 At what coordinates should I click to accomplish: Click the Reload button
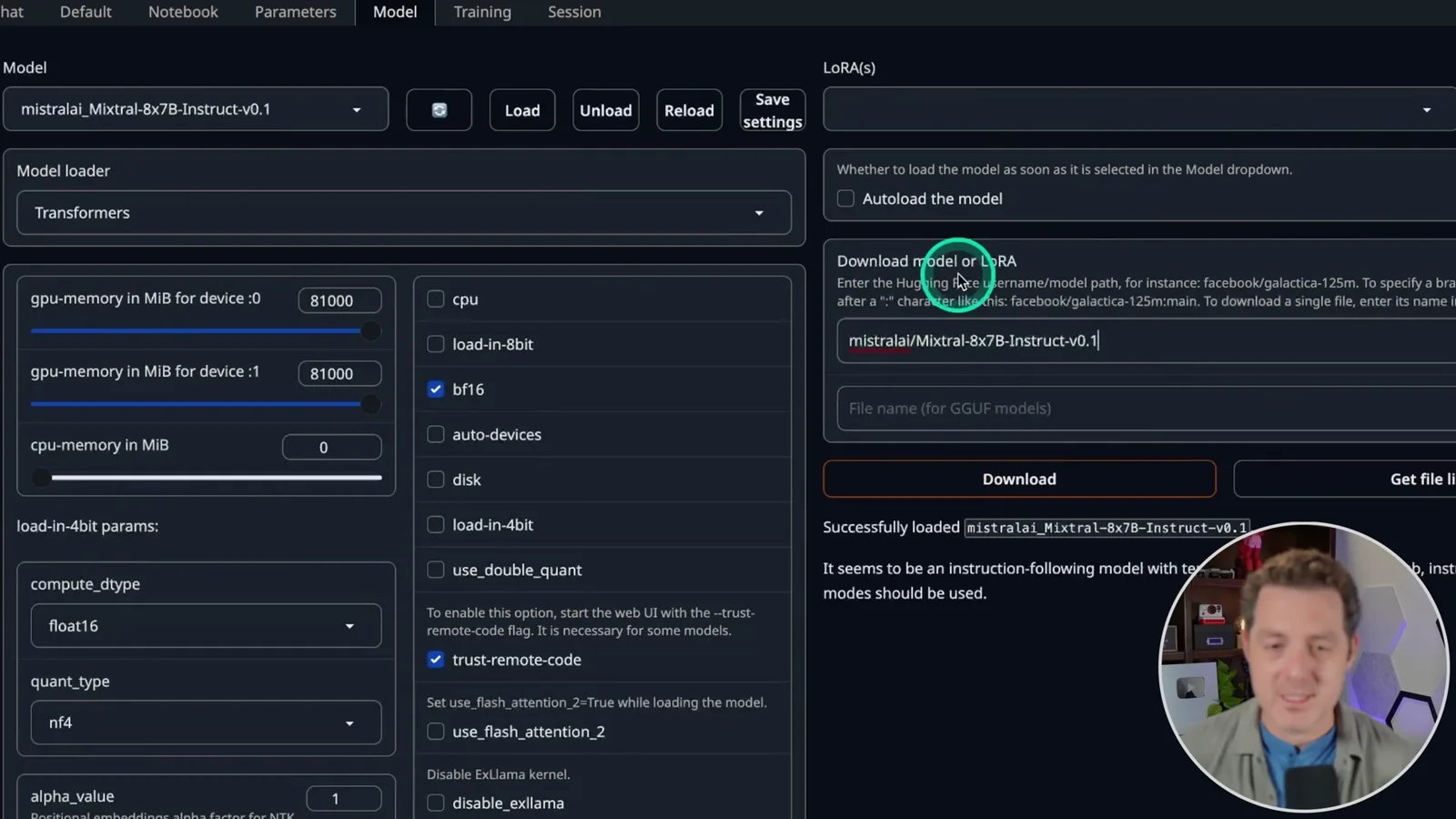(689, 110)
